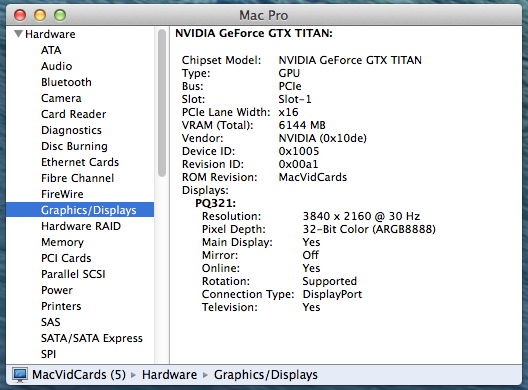Viewport: 528px width, 390px height.
Task: Choose Camera from the sidebar
Action: click(x=61, y=98)
